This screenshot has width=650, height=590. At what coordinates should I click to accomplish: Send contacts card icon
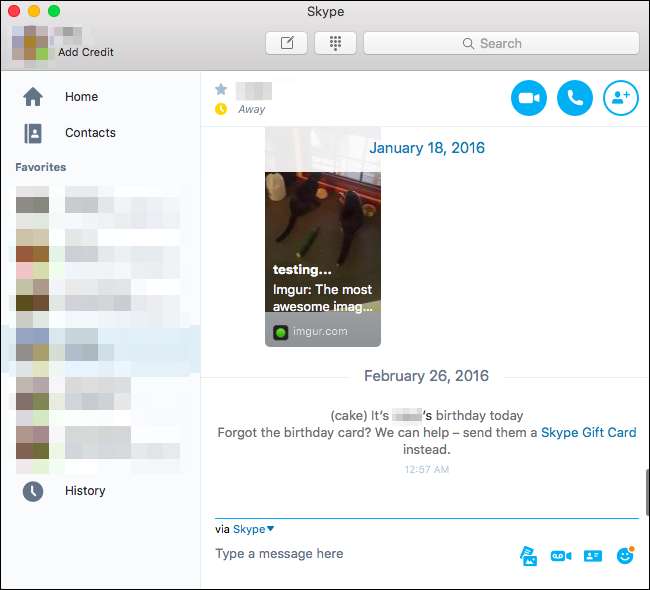(x=593, y=556)
